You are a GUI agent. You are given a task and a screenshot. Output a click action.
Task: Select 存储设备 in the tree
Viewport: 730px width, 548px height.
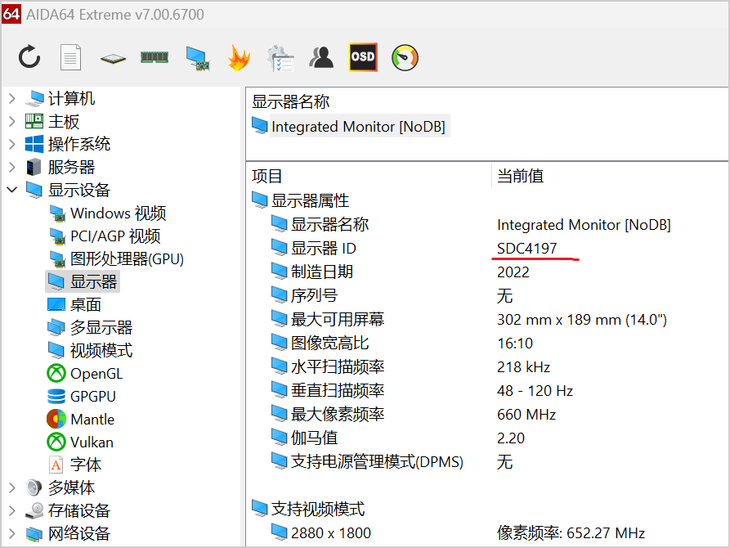click(x=79, y=511)
